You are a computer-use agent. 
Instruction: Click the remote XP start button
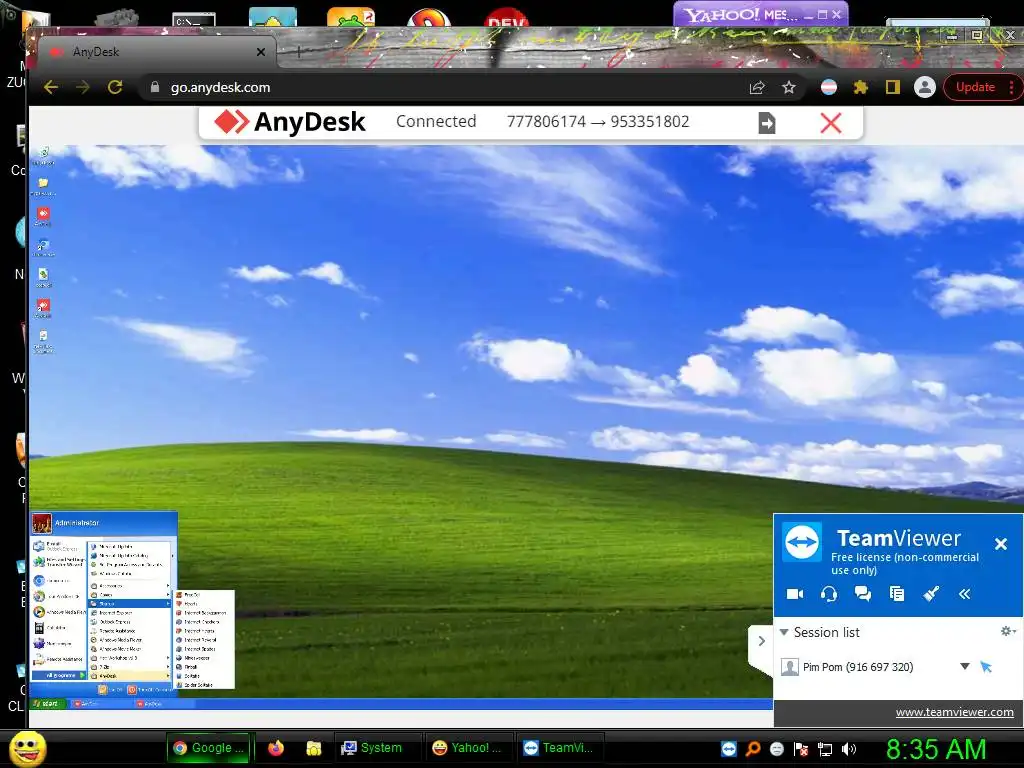coord(46,703)
